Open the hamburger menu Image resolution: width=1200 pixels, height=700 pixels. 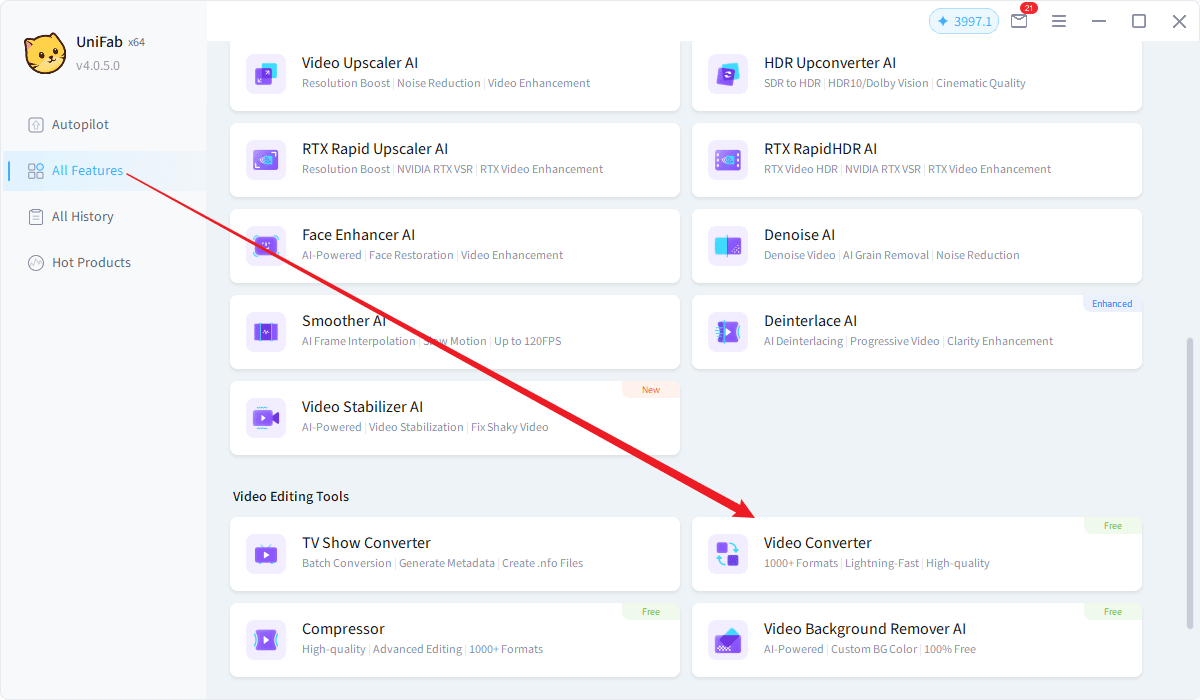[1059, 20]
